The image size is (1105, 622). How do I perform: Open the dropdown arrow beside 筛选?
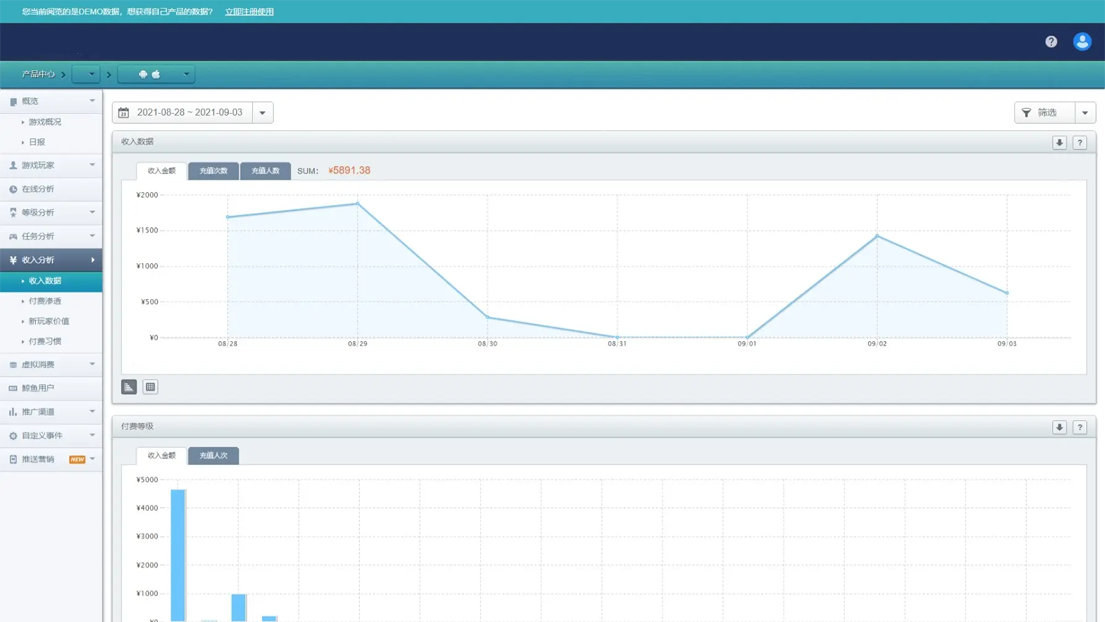[1085, 113]
